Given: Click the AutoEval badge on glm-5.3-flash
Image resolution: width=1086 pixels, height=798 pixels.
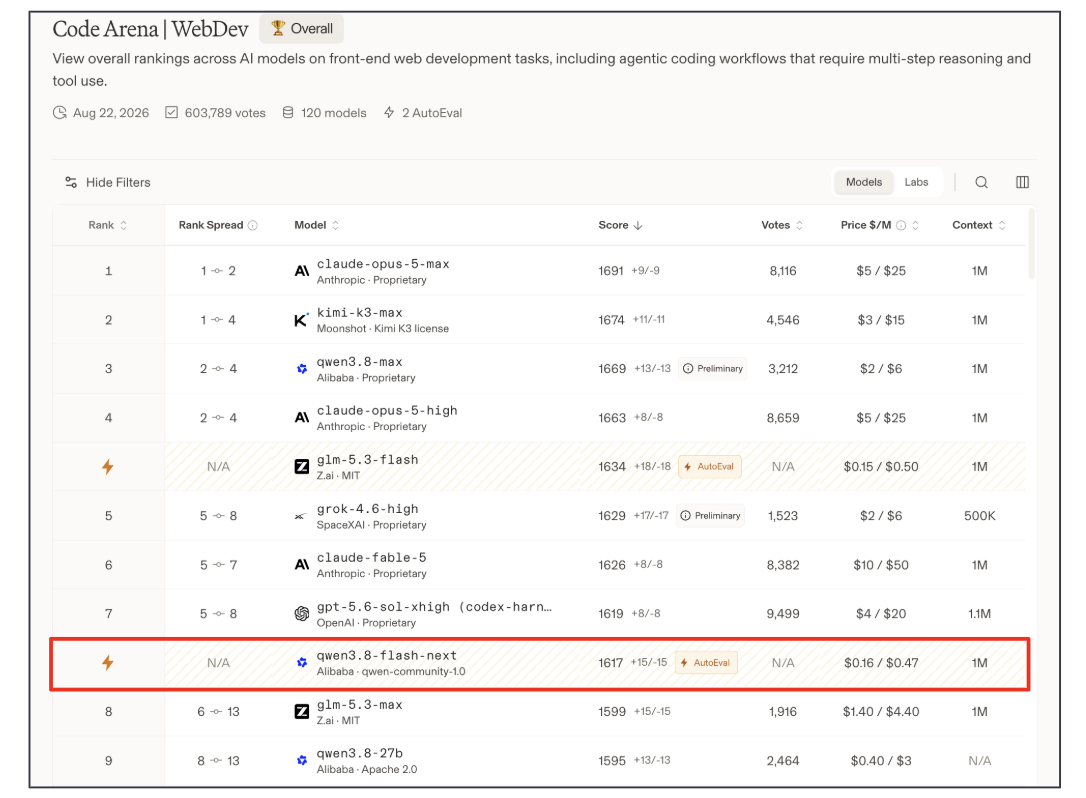Looking at the screenshot, I should [x=709, y=467].
